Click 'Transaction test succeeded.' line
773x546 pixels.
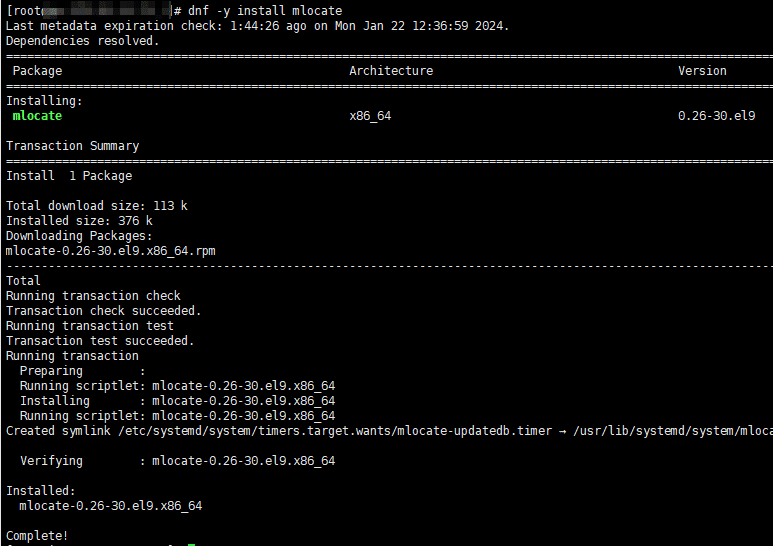point(100,341)
